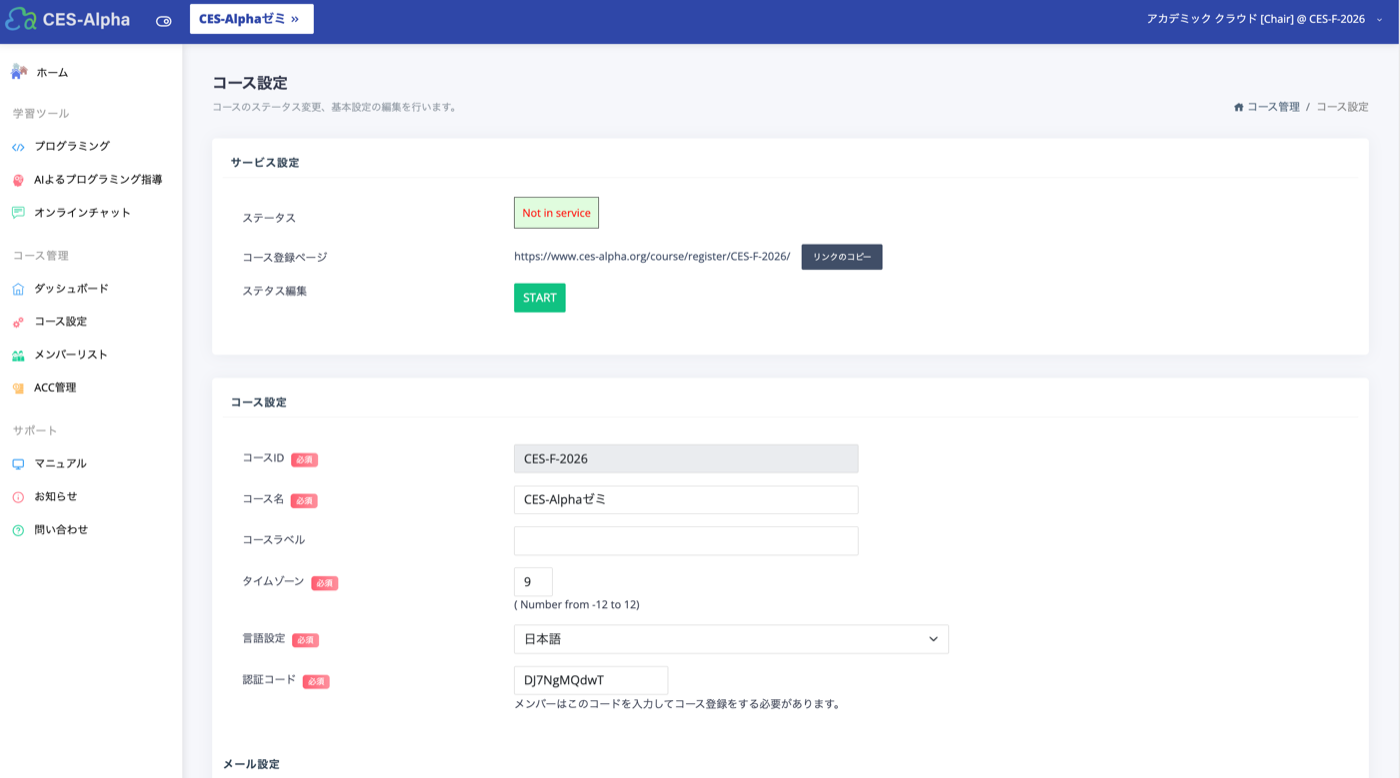Click the CES-Alphaゼミ course switcher button
Viewport: 1400px width, 778px height.
251,19
